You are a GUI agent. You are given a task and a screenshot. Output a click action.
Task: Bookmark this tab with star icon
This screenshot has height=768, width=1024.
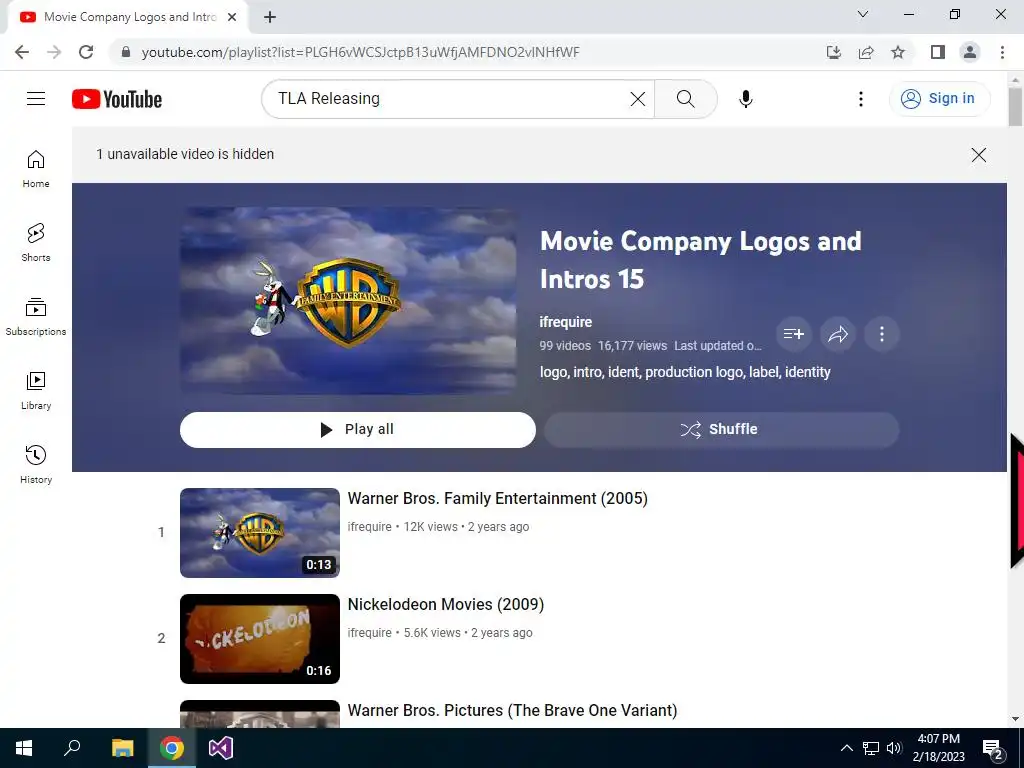(898, 52)
